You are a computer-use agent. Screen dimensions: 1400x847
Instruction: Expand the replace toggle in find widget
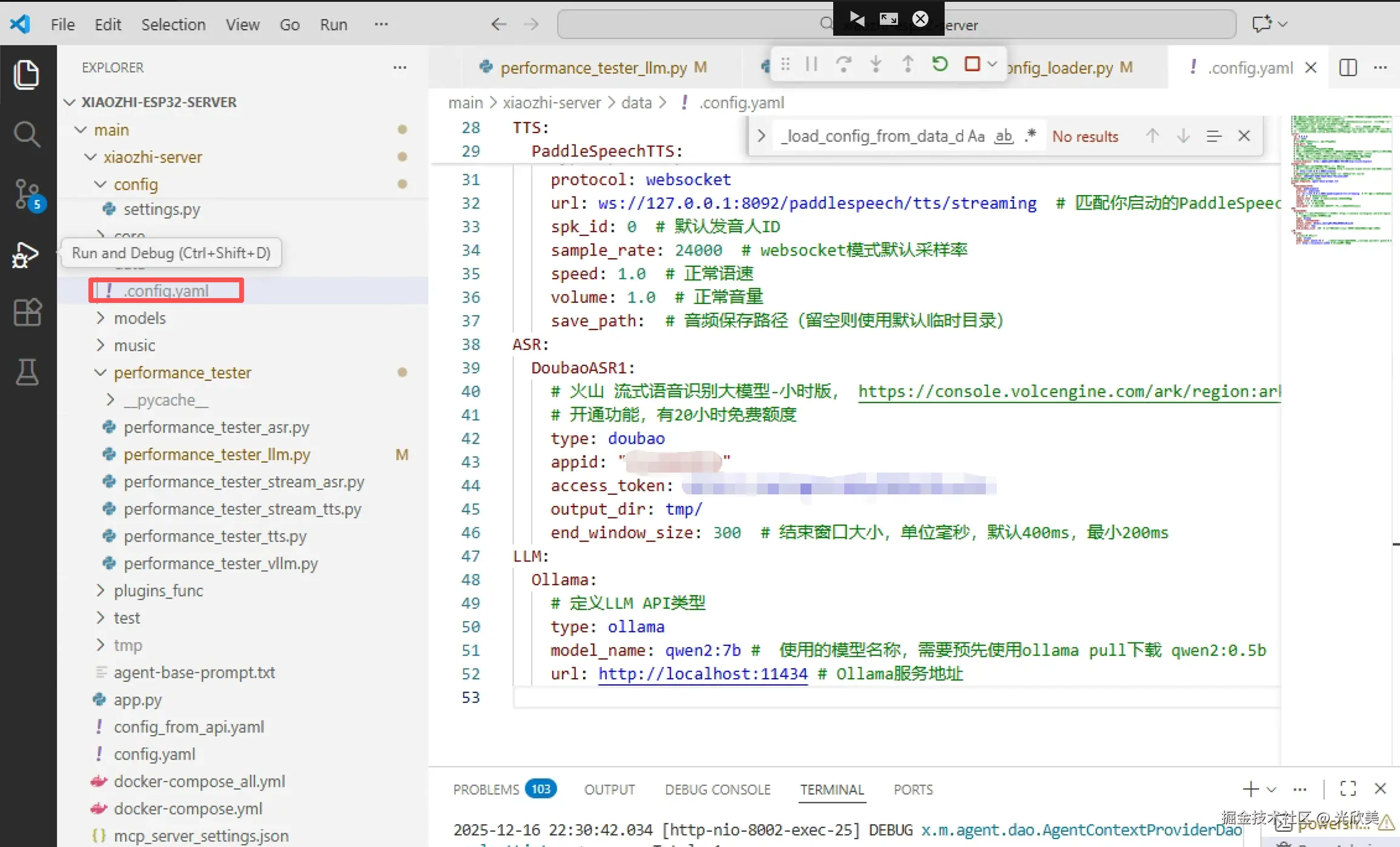pos(762,136)
